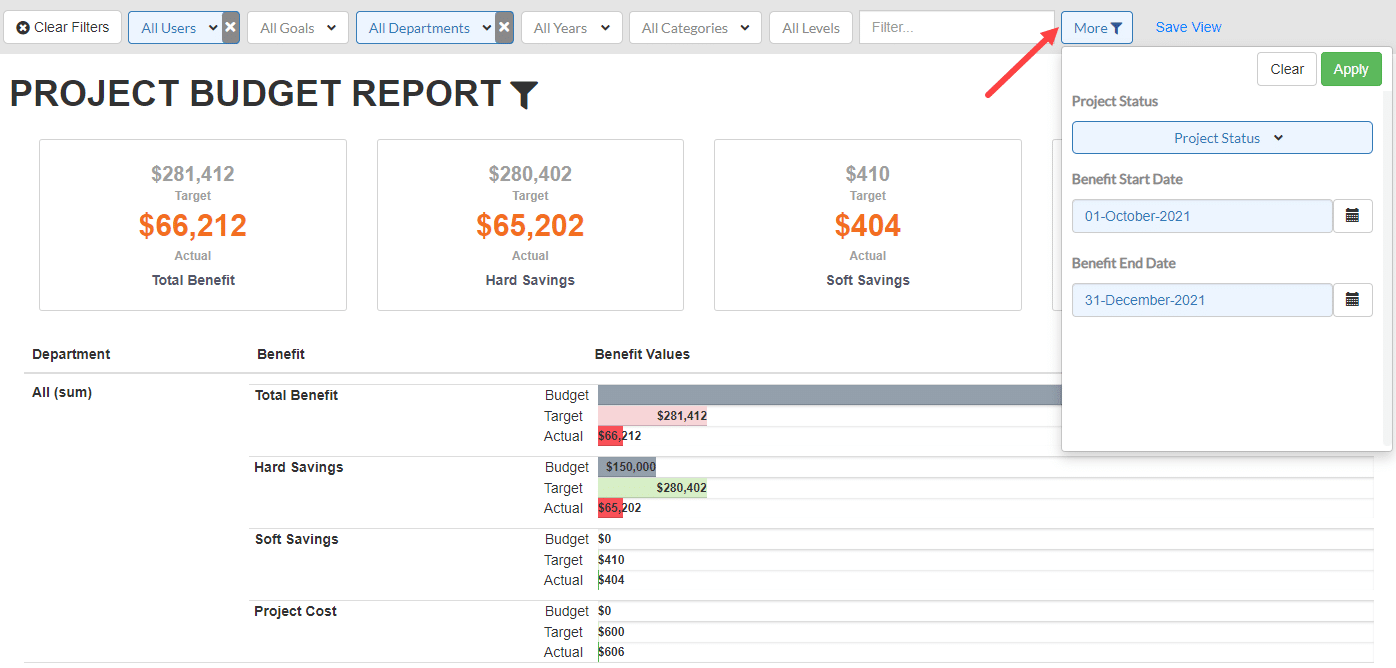
Task: Click the Benefit Start Date field
Action: 1201,216
